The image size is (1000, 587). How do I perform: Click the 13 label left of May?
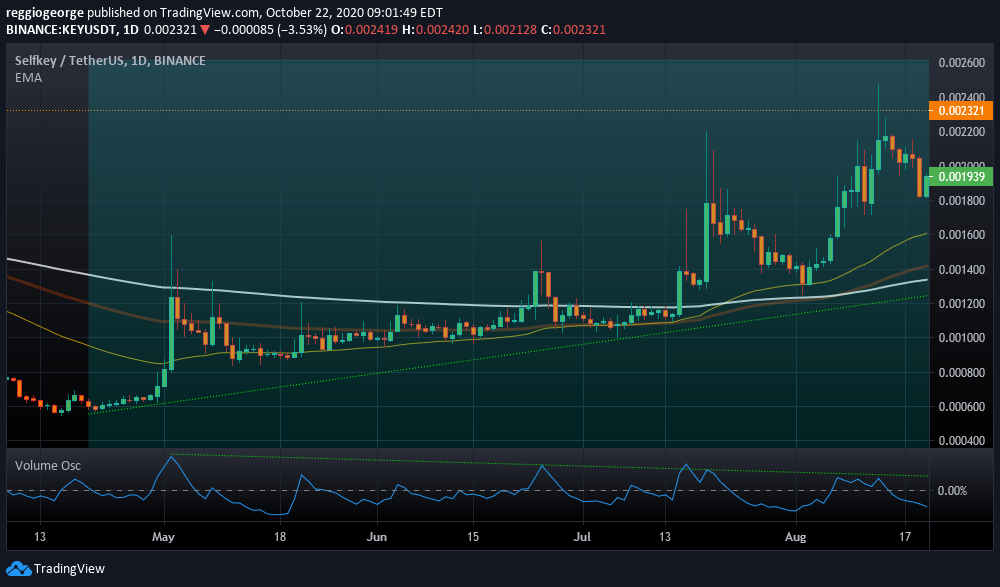coord(40,537)
